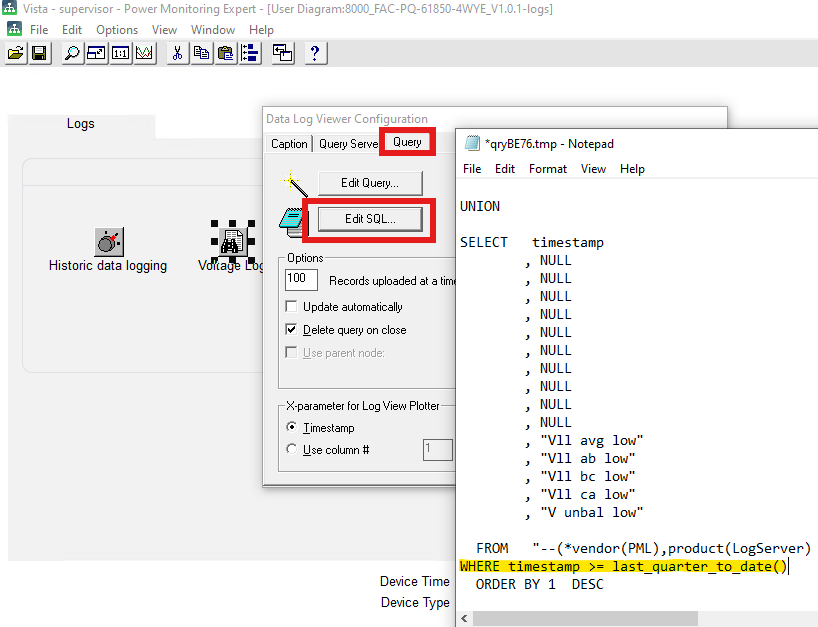Click the Logs label in diagram

80,124
